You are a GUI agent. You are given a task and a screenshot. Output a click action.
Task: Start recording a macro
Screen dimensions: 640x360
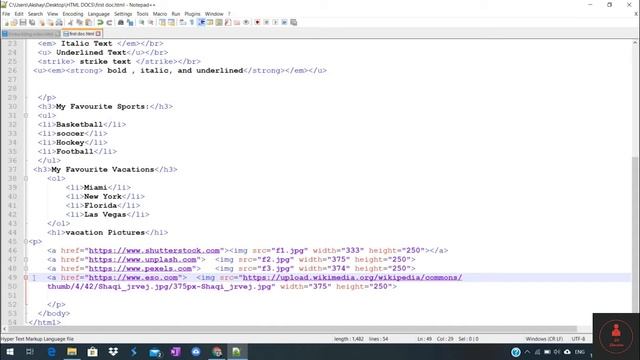coord(257,22)
